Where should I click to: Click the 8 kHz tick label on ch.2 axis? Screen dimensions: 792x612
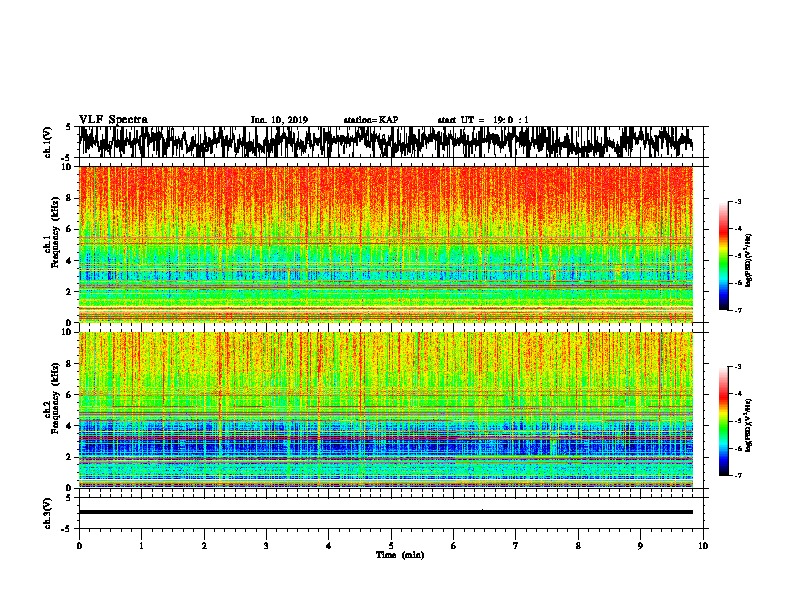69,364
